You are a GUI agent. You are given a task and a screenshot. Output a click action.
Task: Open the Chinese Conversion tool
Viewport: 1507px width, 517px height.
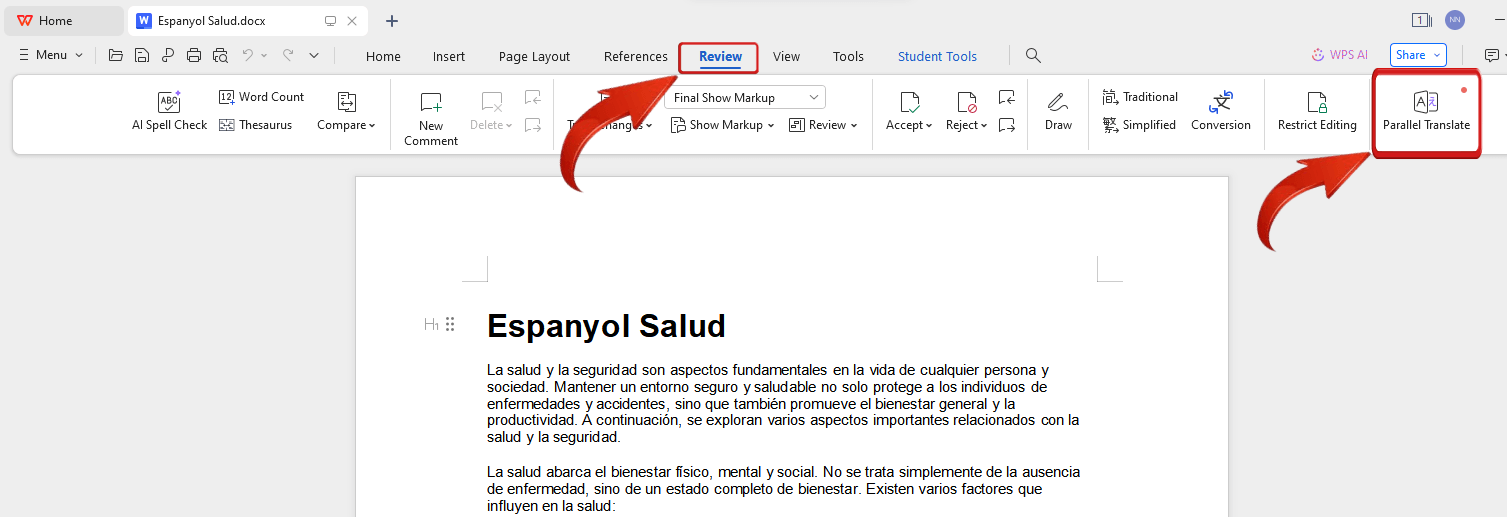click(1221, 111)
